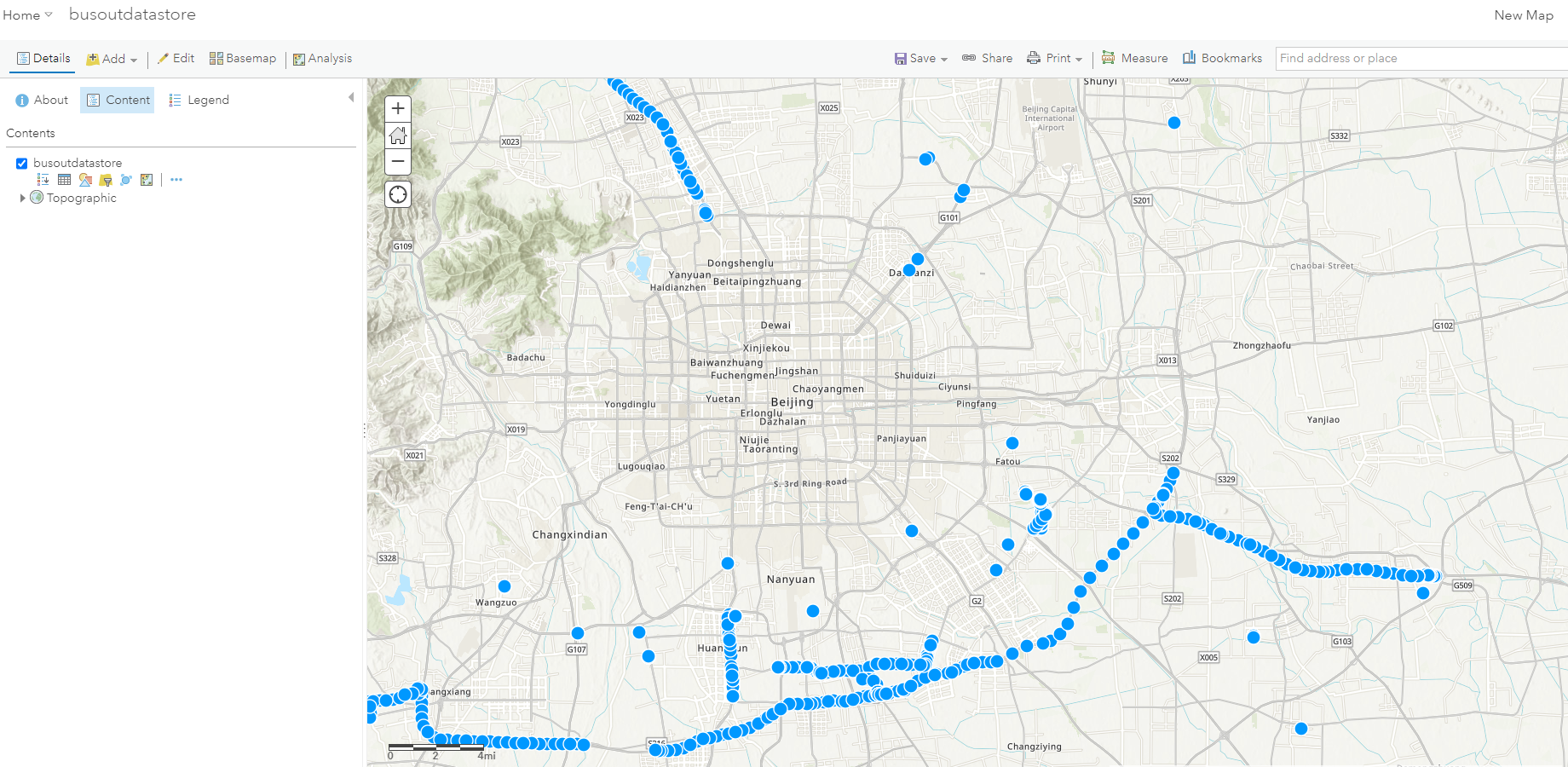Open the About tab
This screenshot has height=767, width=1568.
(42, 100)
